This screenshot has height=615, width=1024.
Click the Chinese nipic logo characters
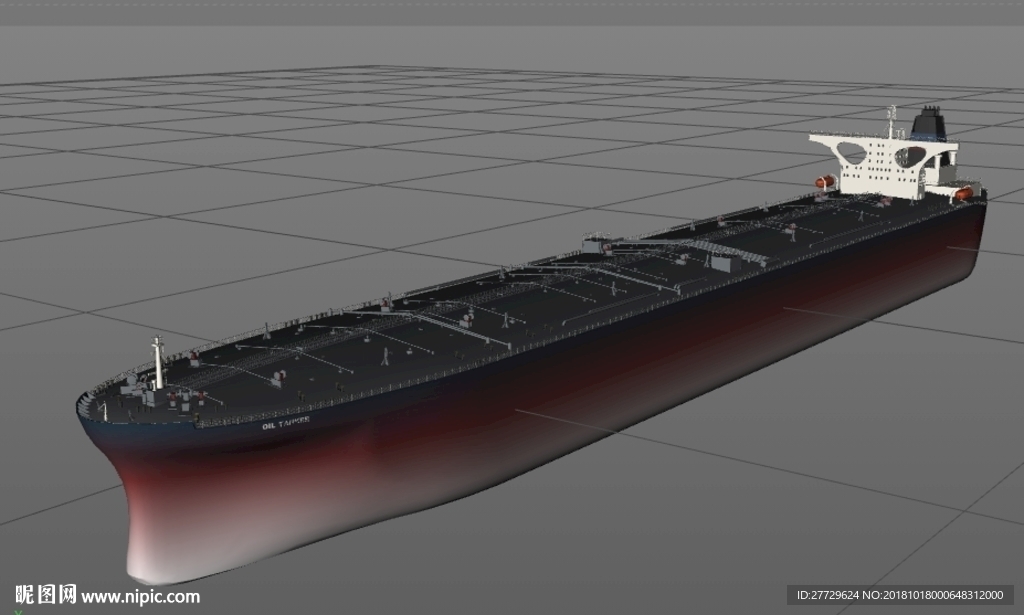46,595
